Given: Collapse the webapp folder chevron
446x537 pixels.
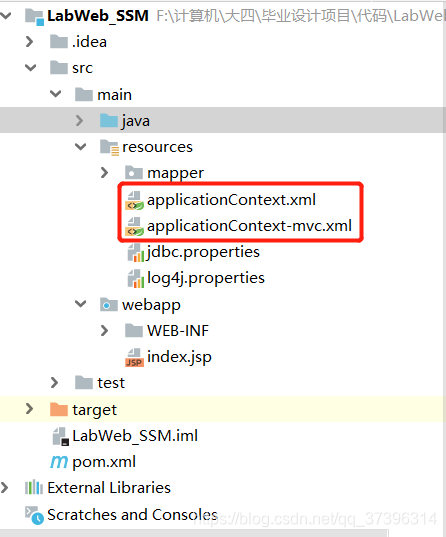Looking at the screenshot, I should click(80, 304).
